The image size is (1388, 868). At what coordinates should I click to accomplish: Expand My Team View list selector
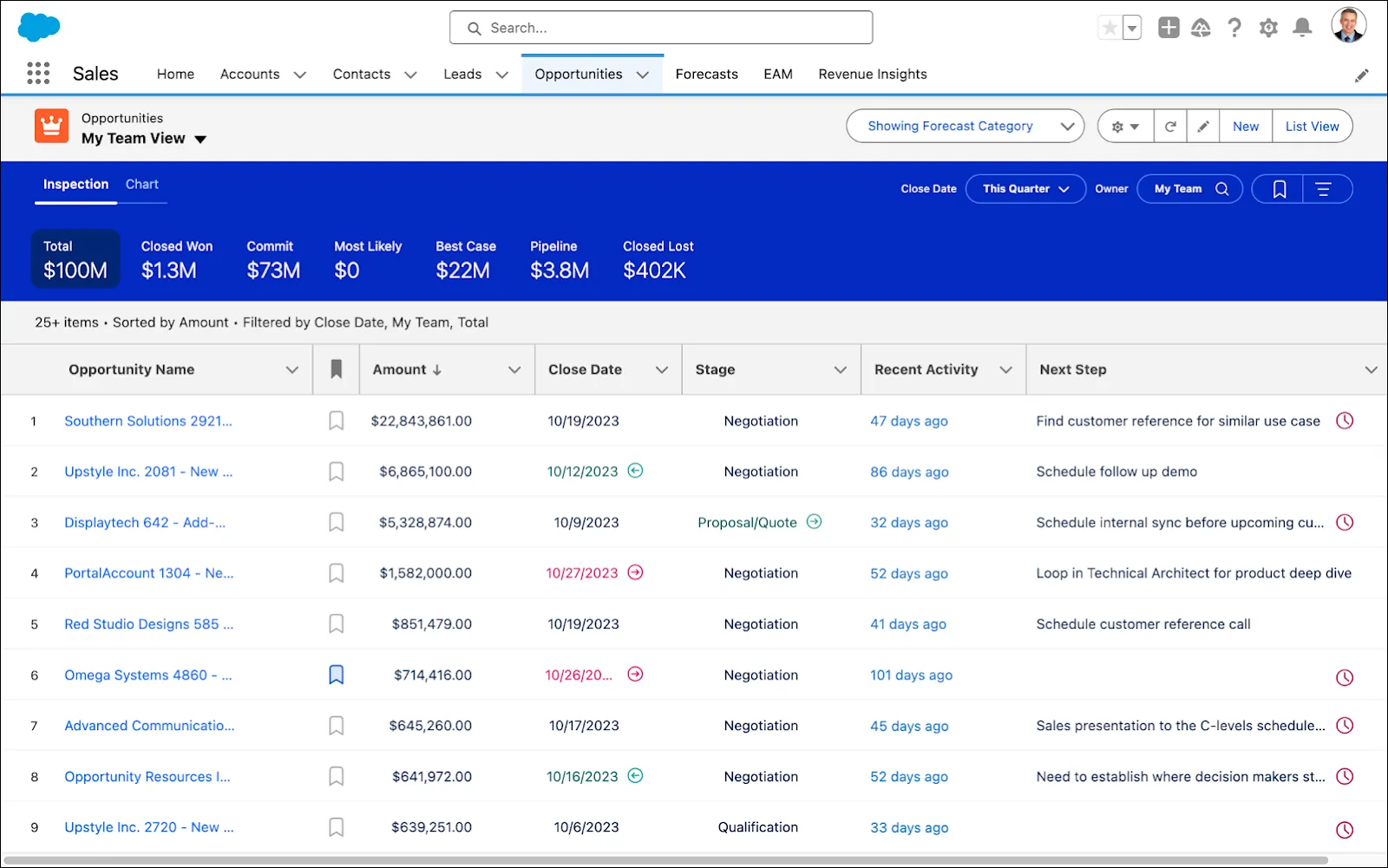pos(200,139)
